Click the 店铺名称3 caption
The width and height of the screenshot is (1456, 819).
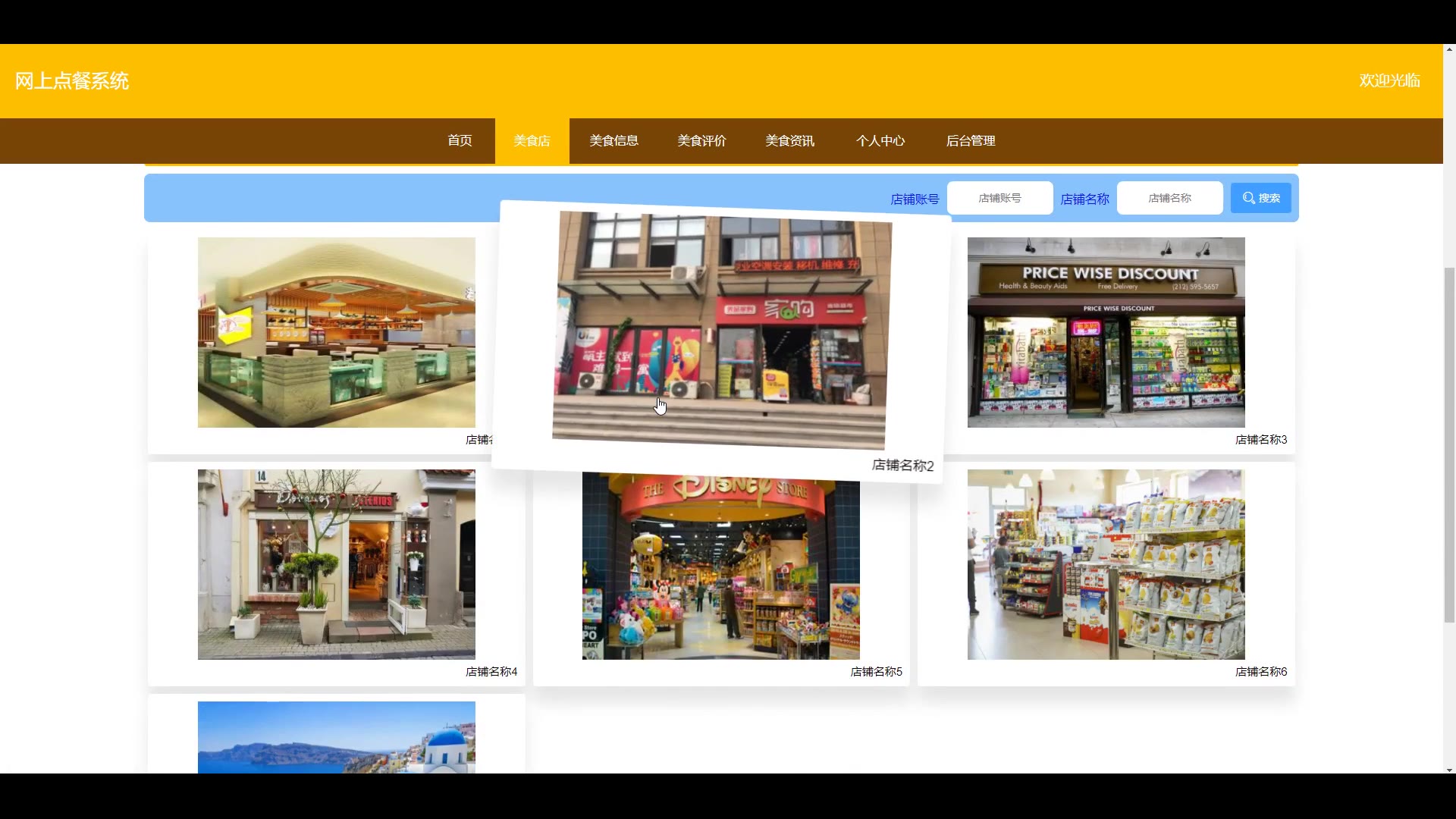1260,440
